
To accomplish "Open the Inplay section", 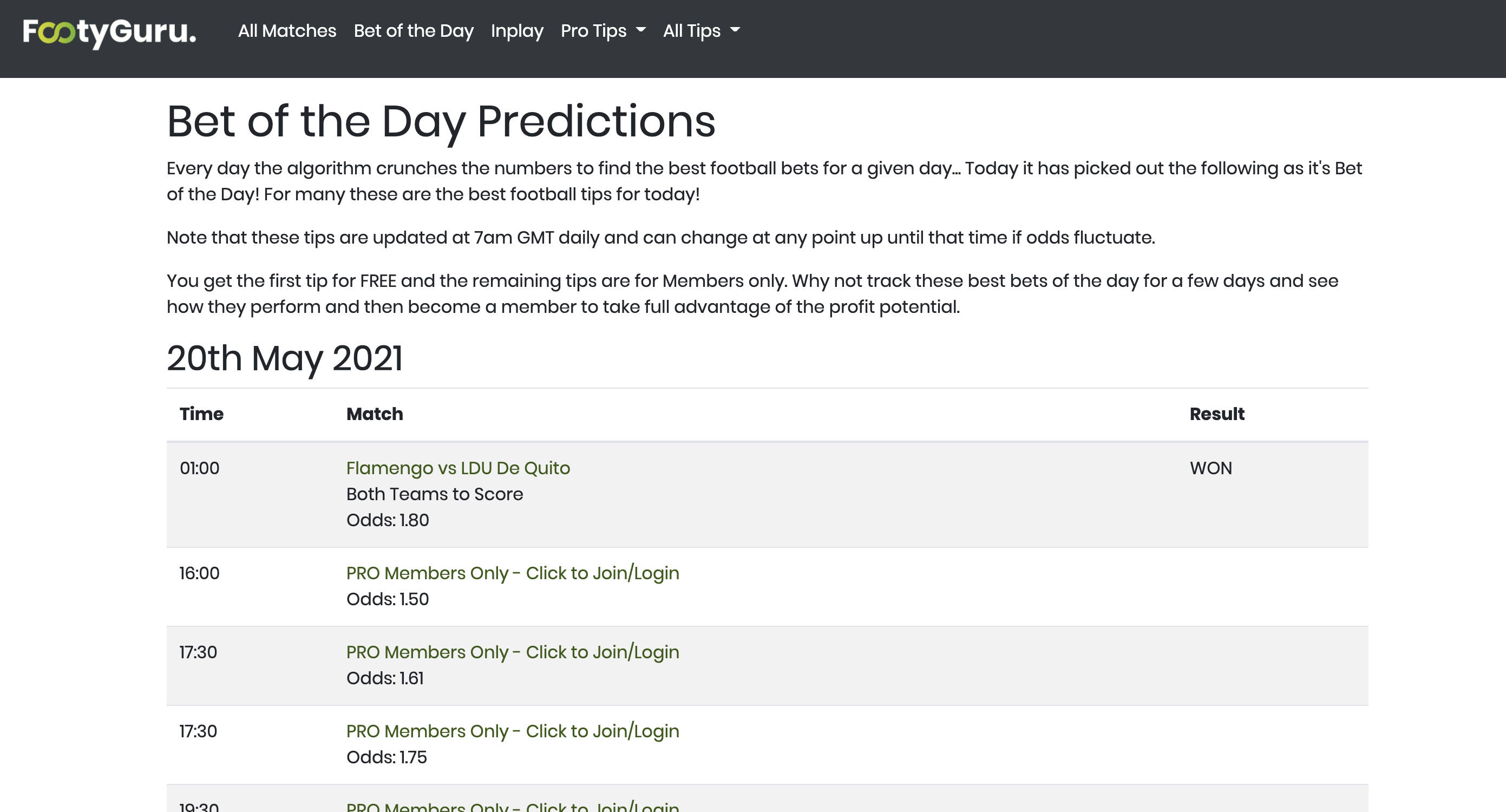I will click(x=517, y=30).
